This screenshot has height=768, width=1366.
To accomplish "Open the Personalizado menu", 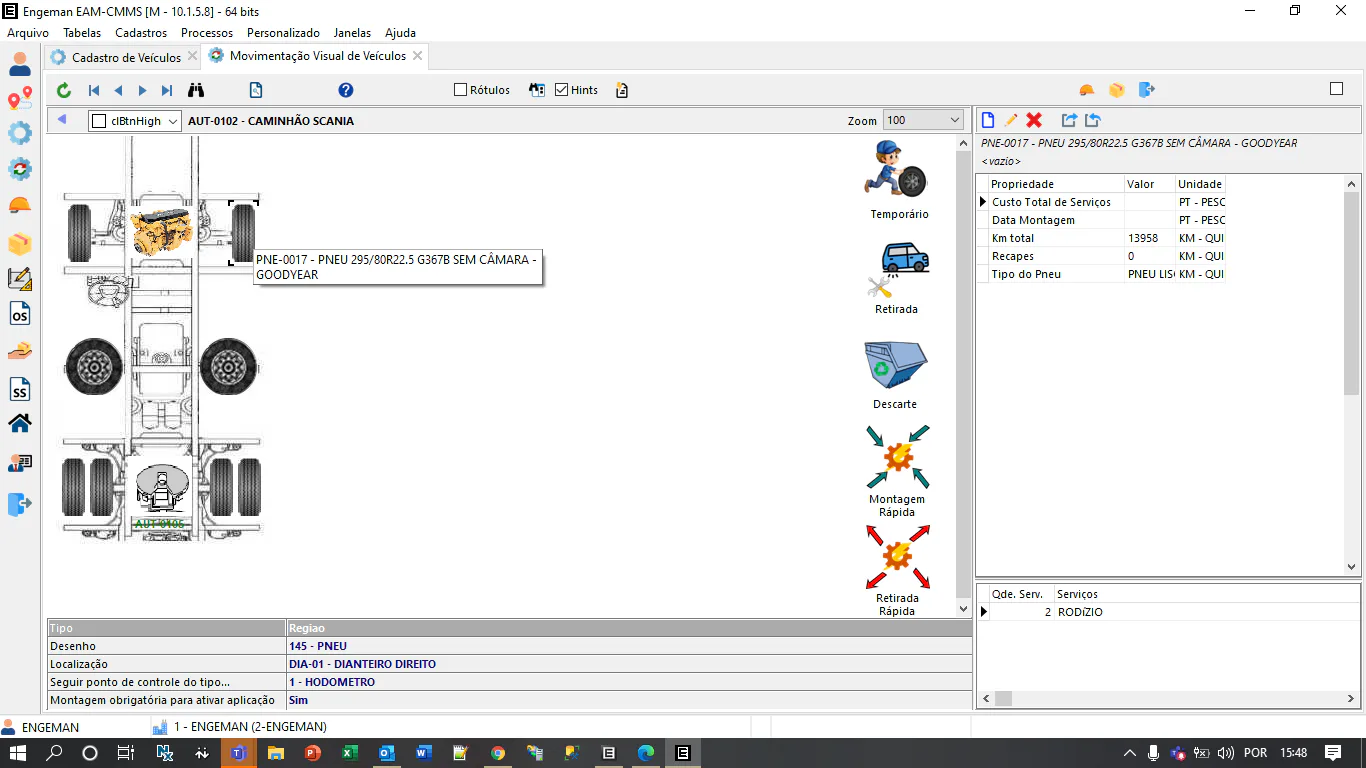I will (283, 33).
